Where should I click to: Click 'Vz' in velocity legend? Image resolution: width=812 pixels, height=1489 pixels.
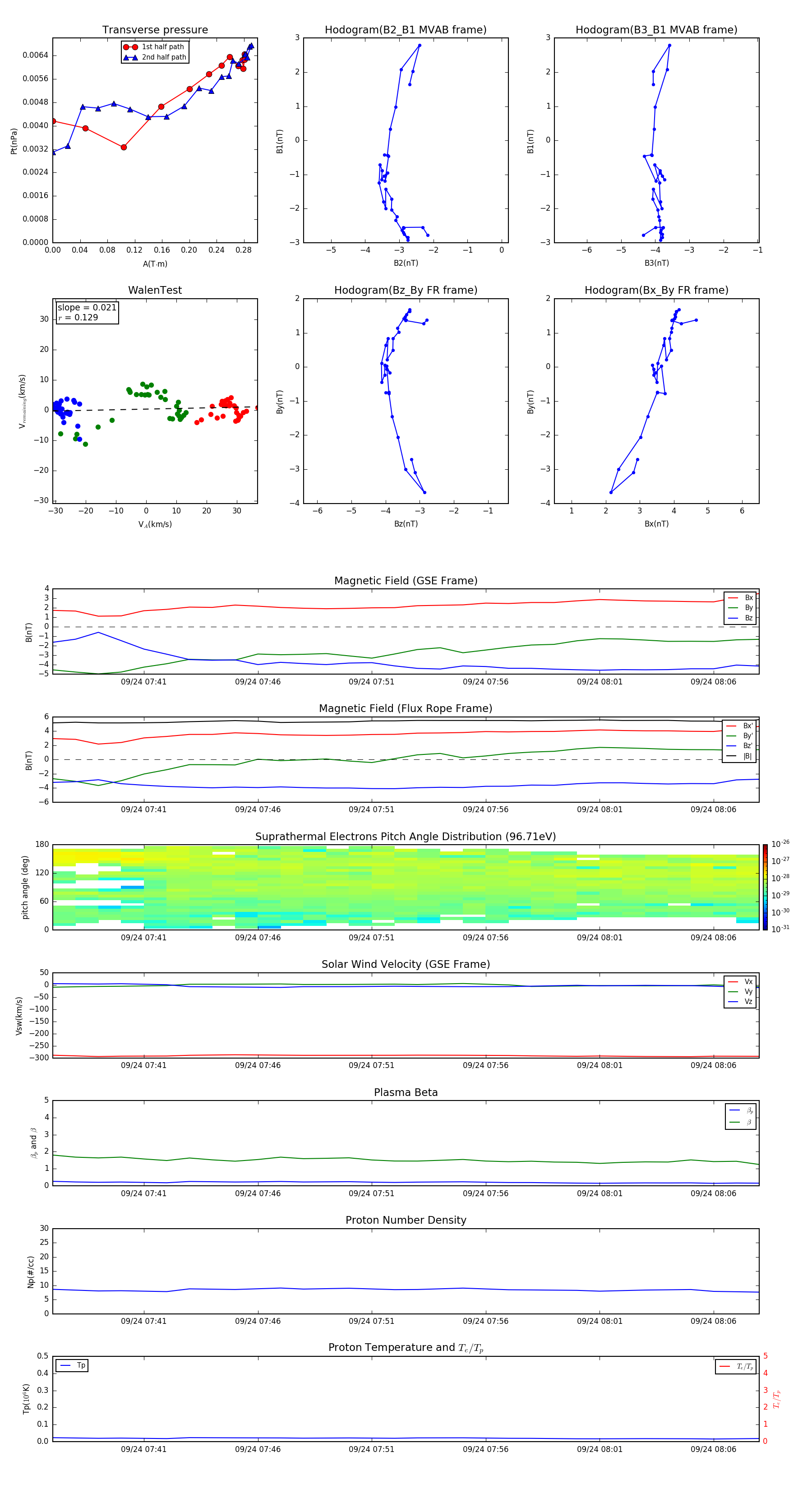(741, 1002)
